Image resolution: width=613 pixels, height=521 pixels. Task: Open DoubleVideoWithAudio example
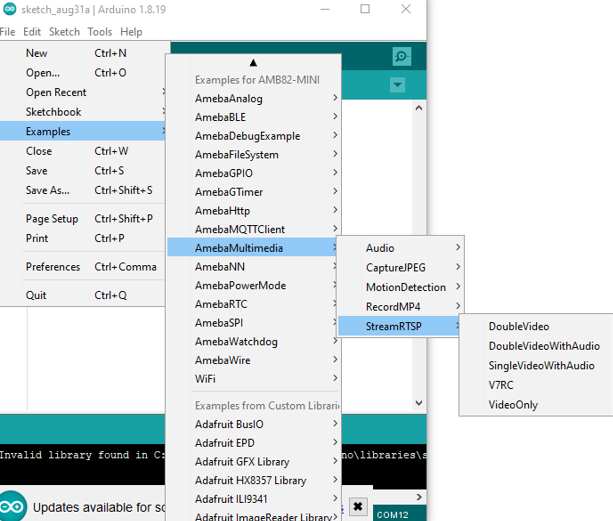[x=544, y=346]
